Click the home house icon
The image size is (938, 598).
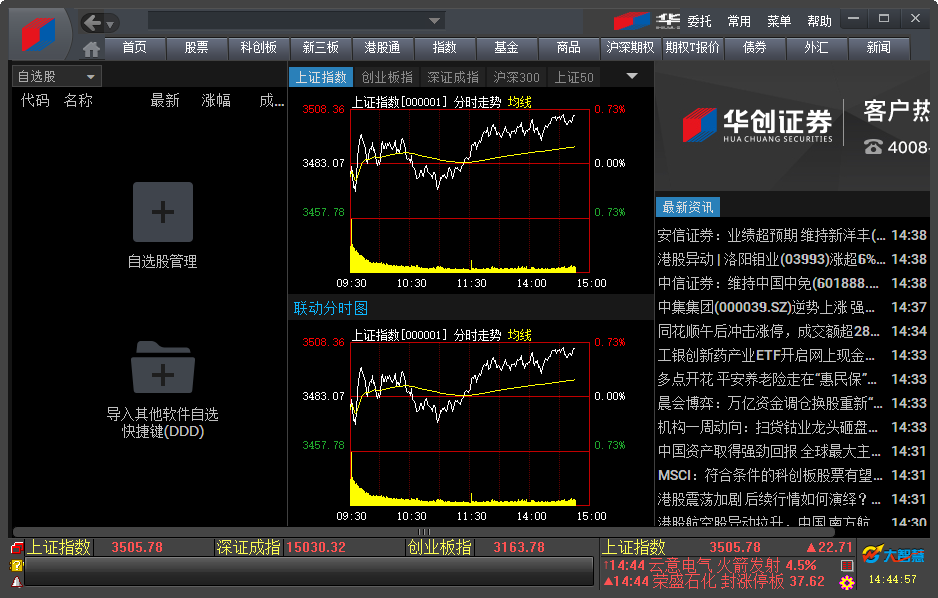pyautogui.click(x=92, y=48)
